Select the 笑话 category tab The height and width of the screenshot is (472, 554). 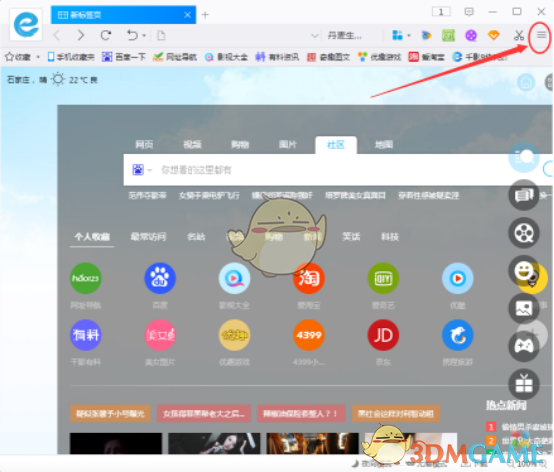click(351, 237)
